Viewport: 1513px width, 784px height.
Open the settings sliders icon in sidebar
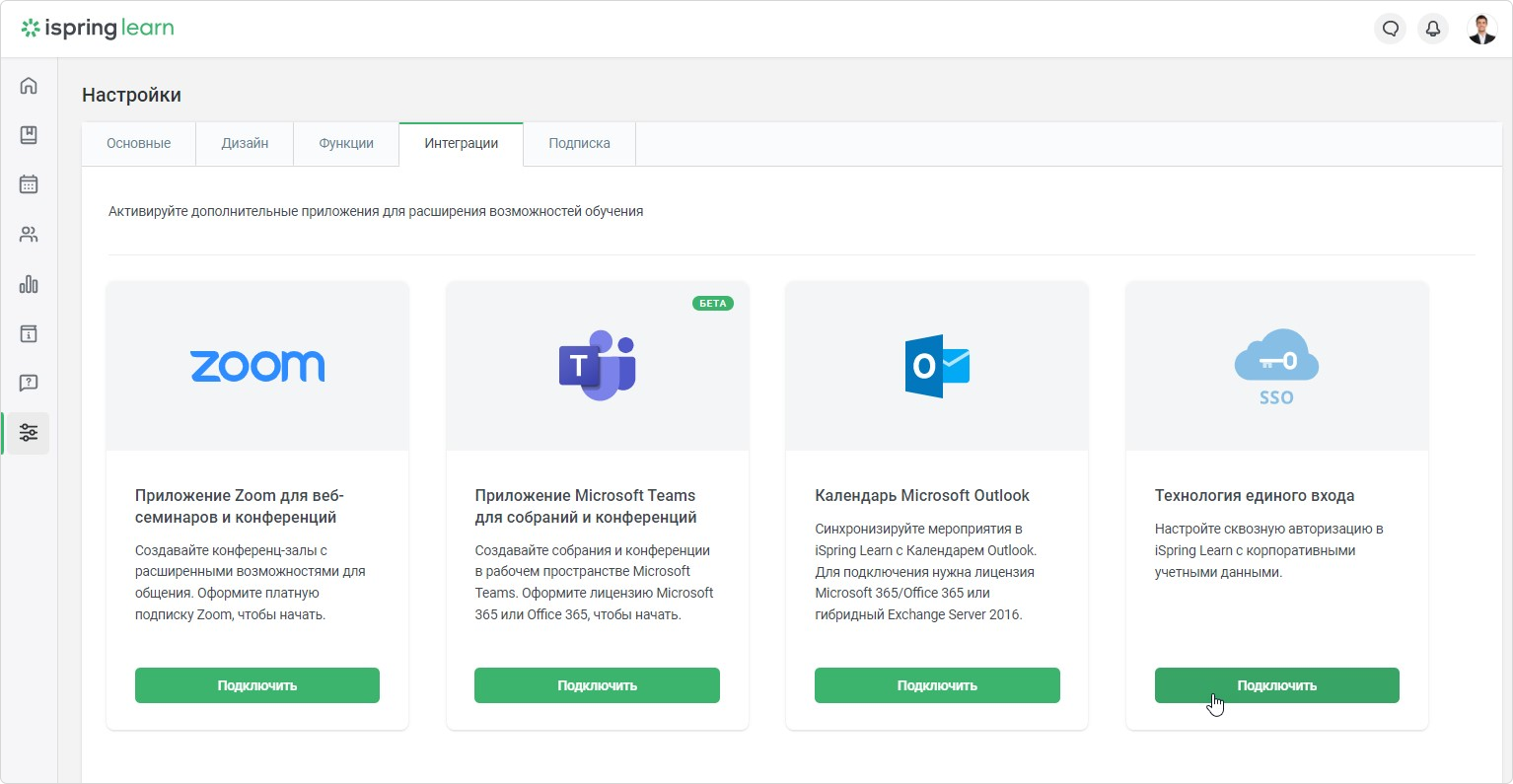[29, 433]
